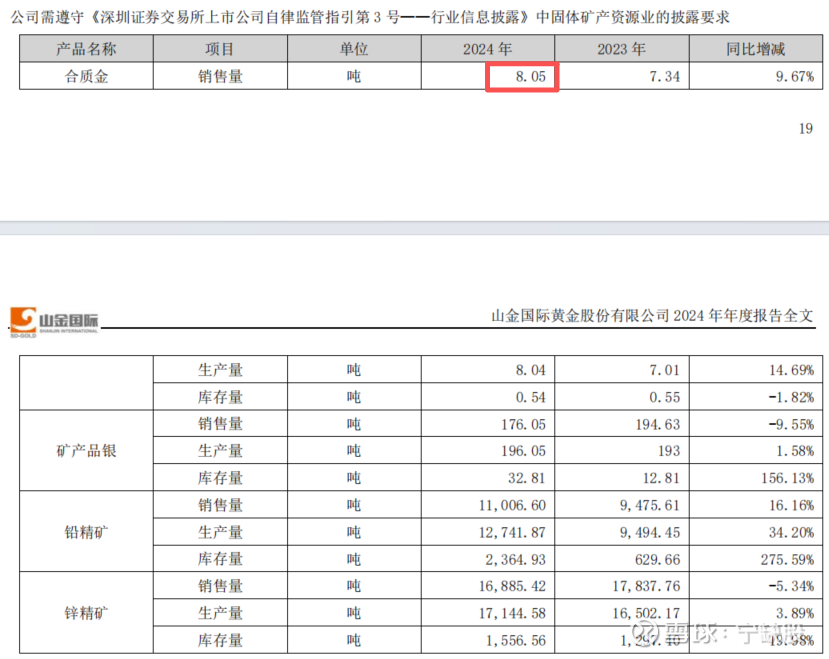Image resolution: width=829 pixels, height=659 pixels.
Task: Click page number 19
Action: (806, 129)
